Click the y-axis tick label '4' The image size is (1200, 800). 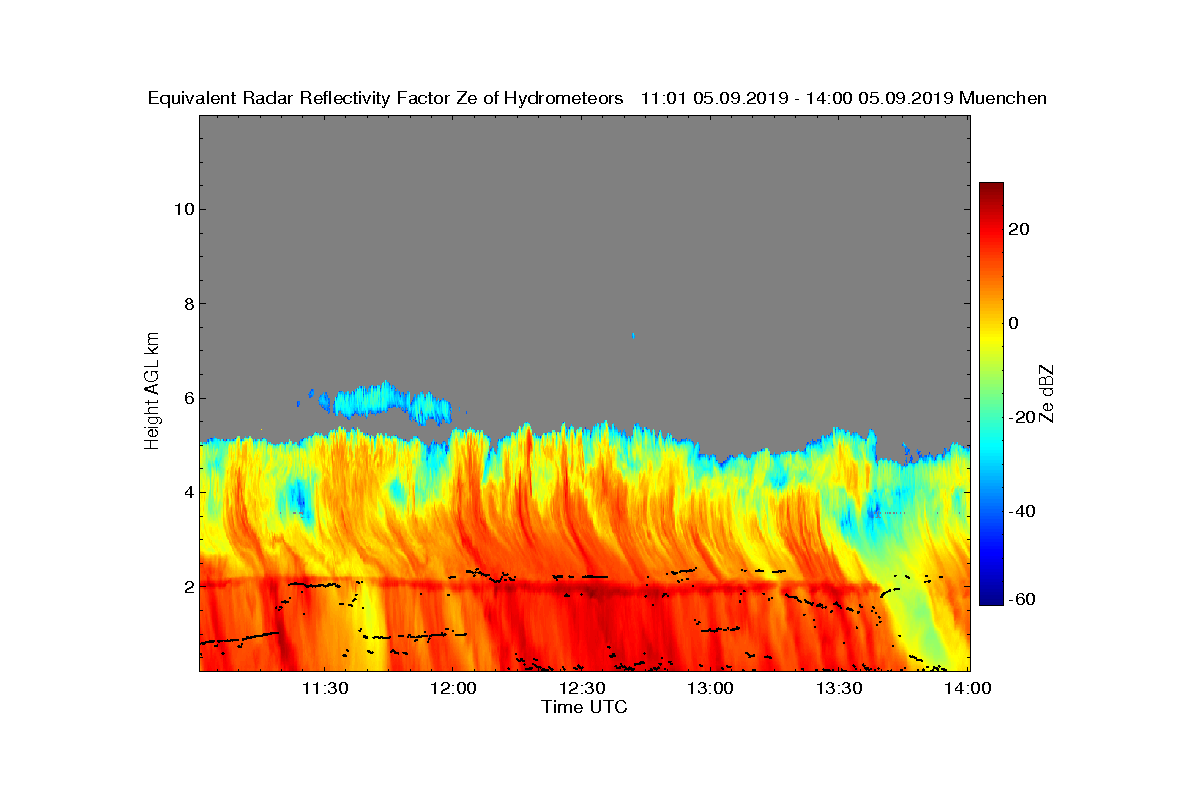[187, 492]
